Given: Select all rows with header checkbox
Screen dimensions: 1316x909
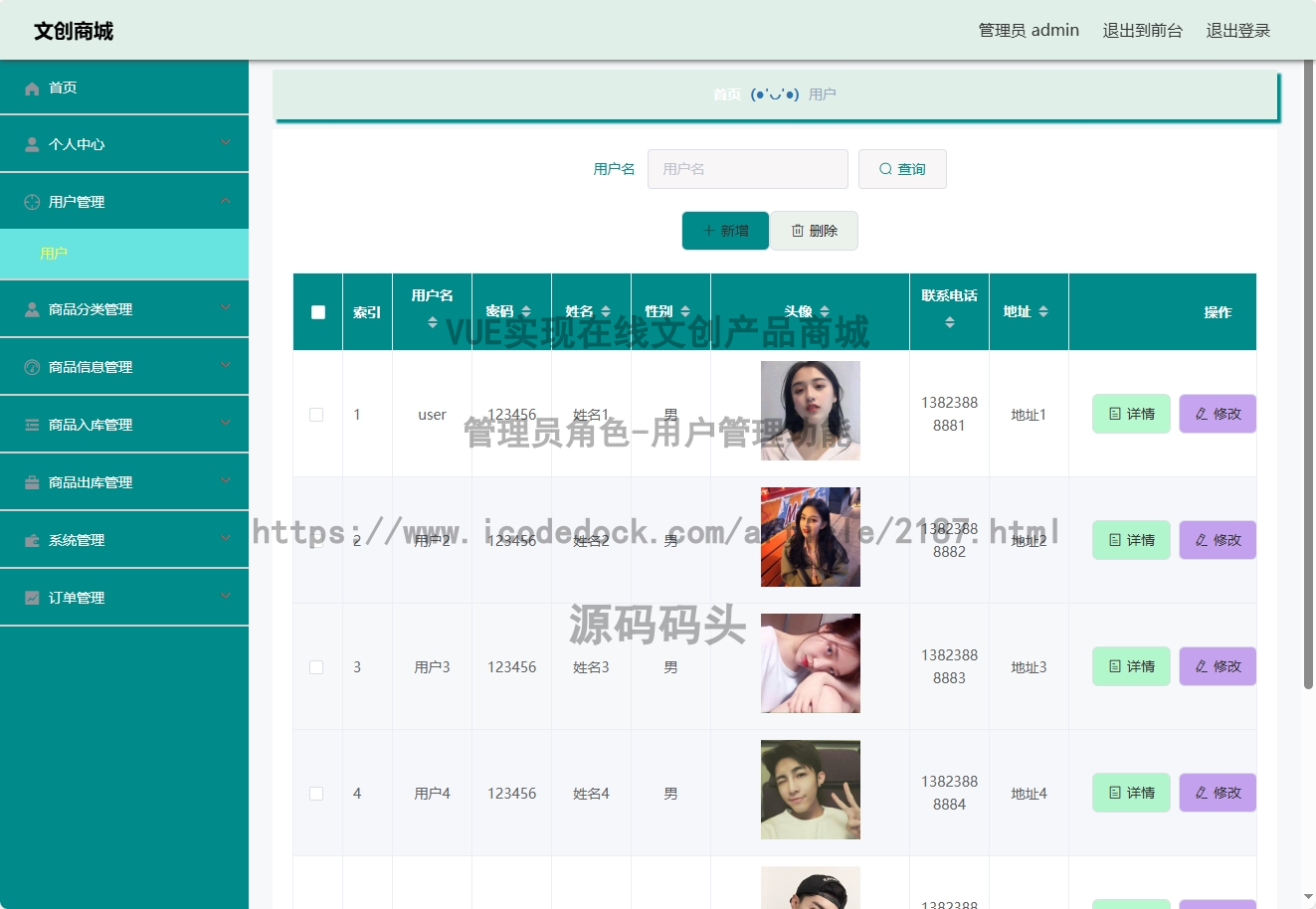Looking at the screenshot, I should point(318,312).
